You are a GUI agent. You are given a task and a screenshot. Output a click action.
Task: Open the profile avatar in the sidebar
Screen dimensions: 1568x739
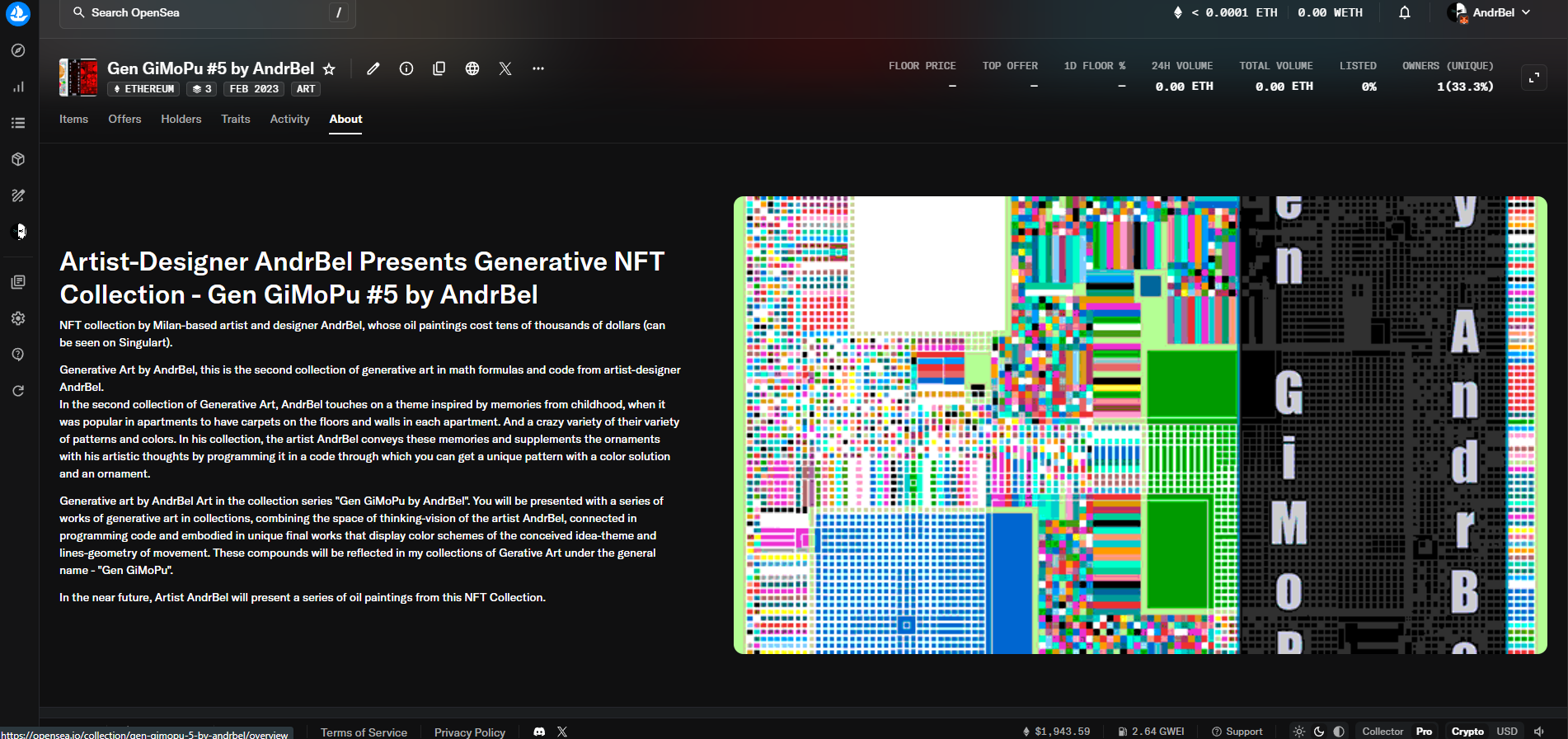[18, 232]
